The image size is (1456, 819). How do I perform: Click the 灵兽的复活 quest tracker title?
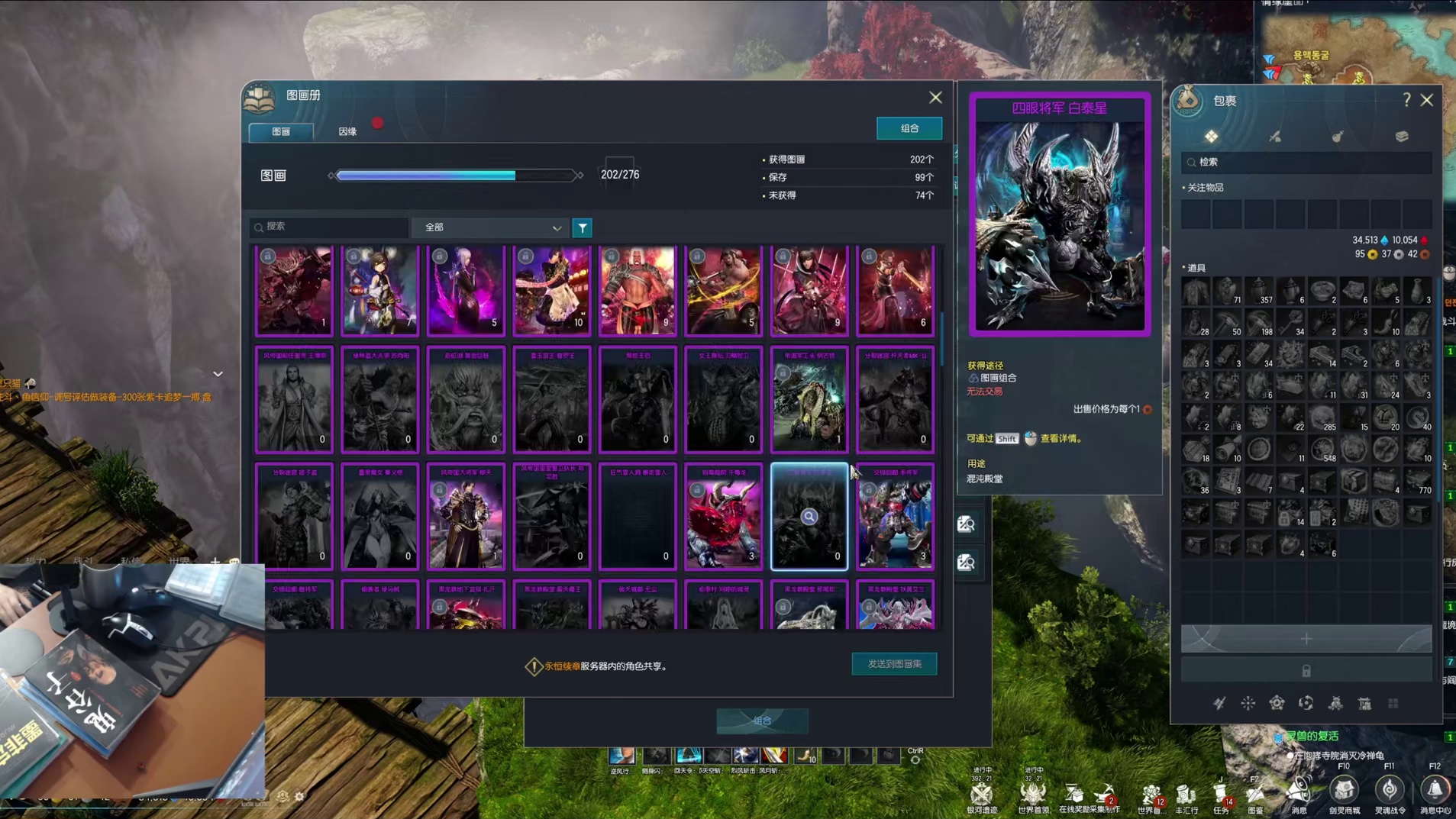pyautogui.click(x=1312, y=736)
